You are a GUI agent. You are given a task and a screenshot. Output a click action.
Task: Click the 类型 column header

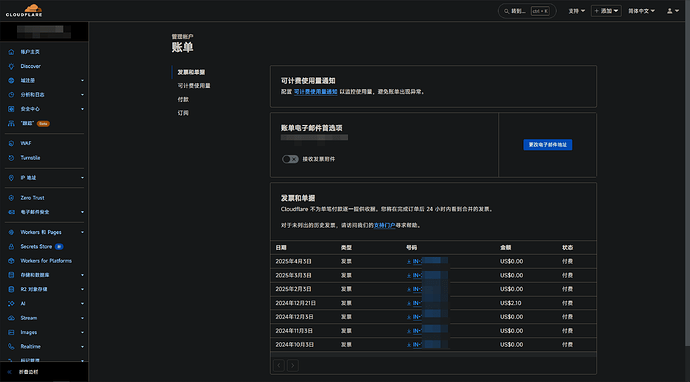click(346, 248)
